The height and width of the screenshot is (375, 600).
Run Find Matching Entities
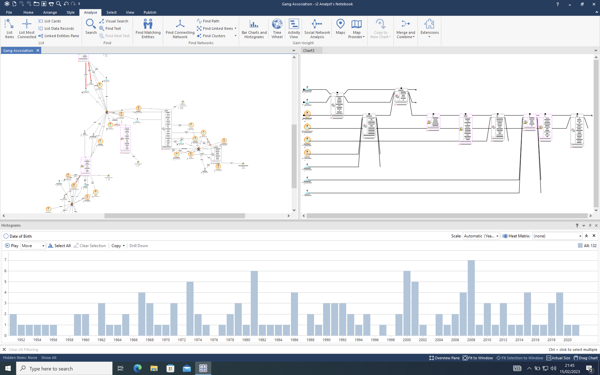point(148,28)
